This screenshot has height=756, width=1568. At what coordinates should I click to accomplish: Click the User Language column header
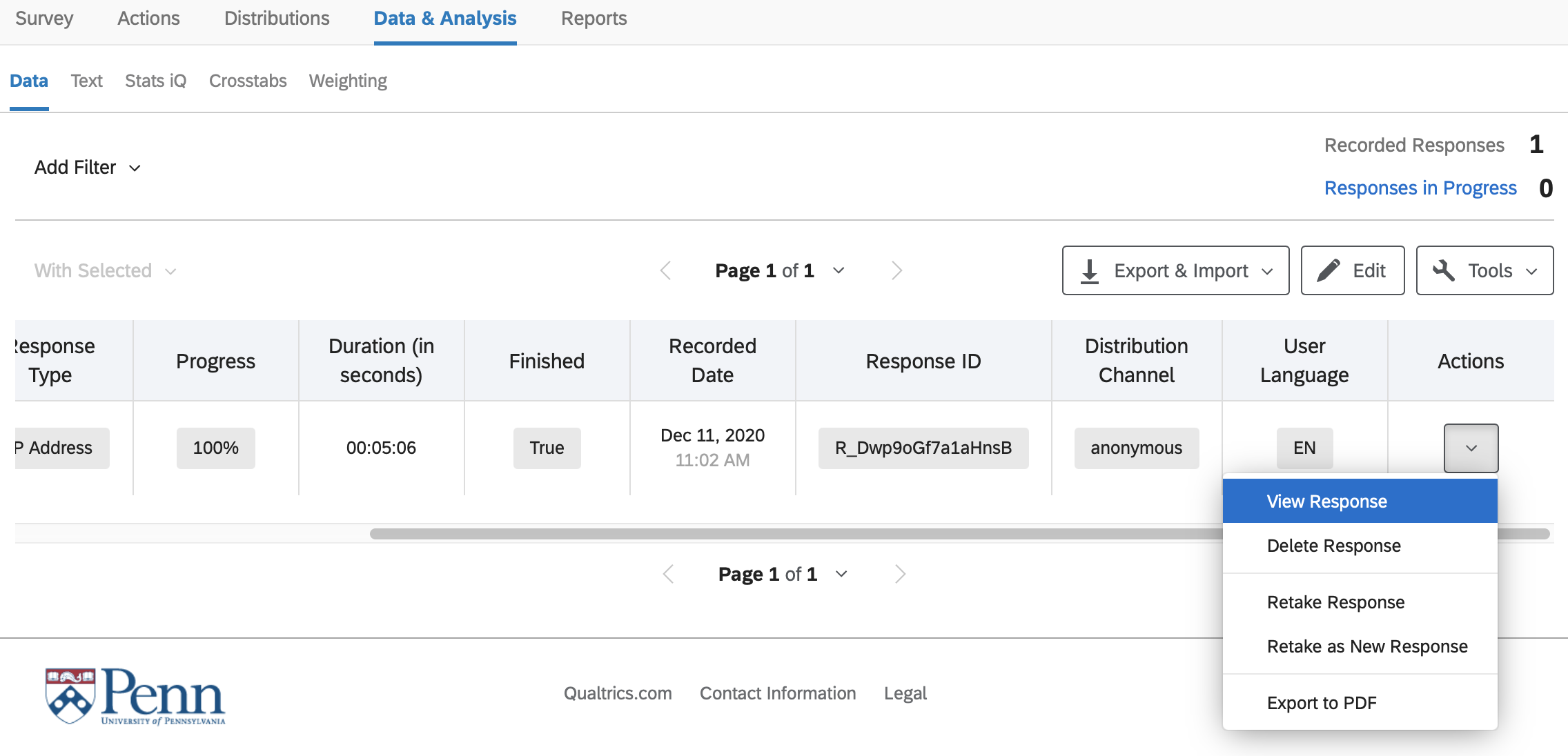pos(1304,360)
